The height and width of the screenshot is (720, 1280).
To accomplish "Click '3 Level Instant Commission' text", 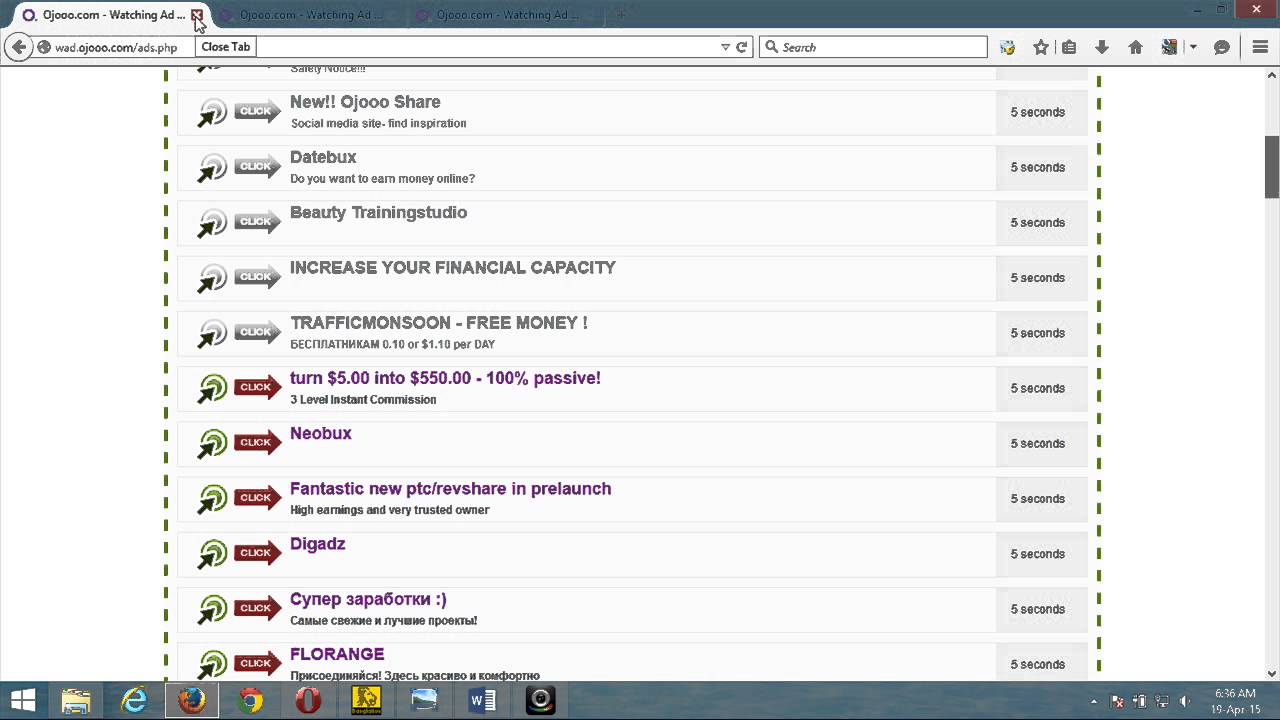I will [363, 400].
